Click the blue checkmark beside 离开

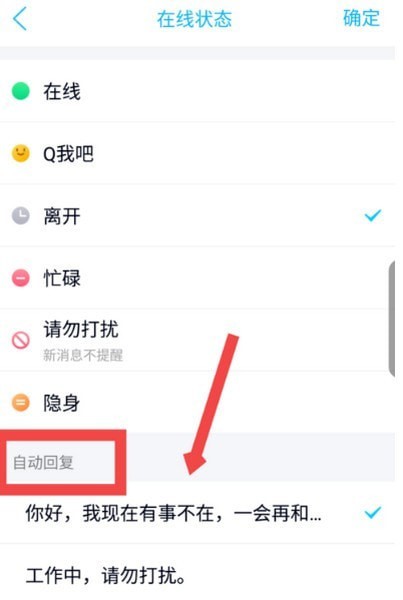[x=373, y=216]
